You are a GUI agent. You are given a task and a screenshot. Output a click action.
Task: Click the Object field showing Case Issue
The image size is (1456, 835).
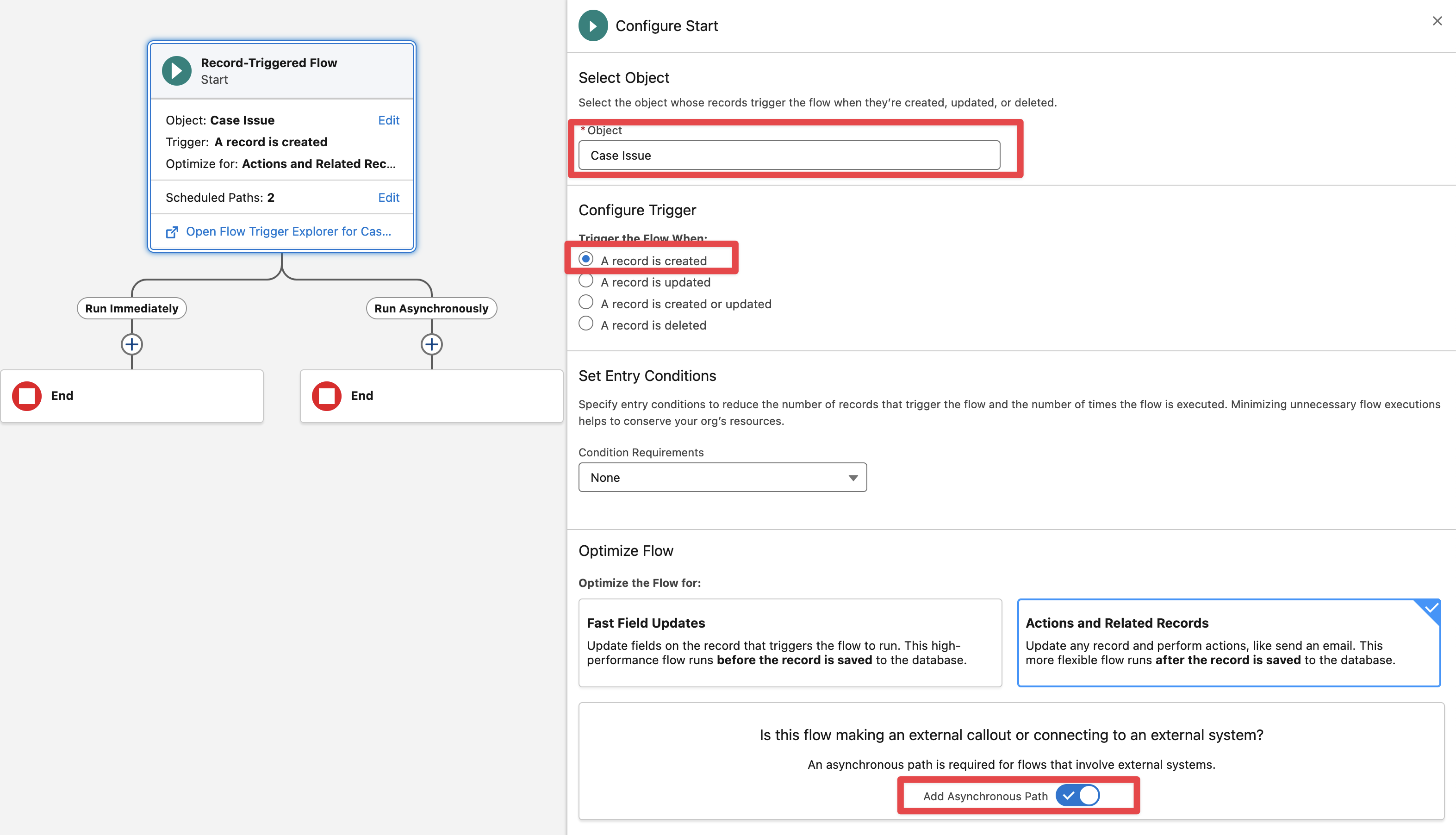(789, 156)
